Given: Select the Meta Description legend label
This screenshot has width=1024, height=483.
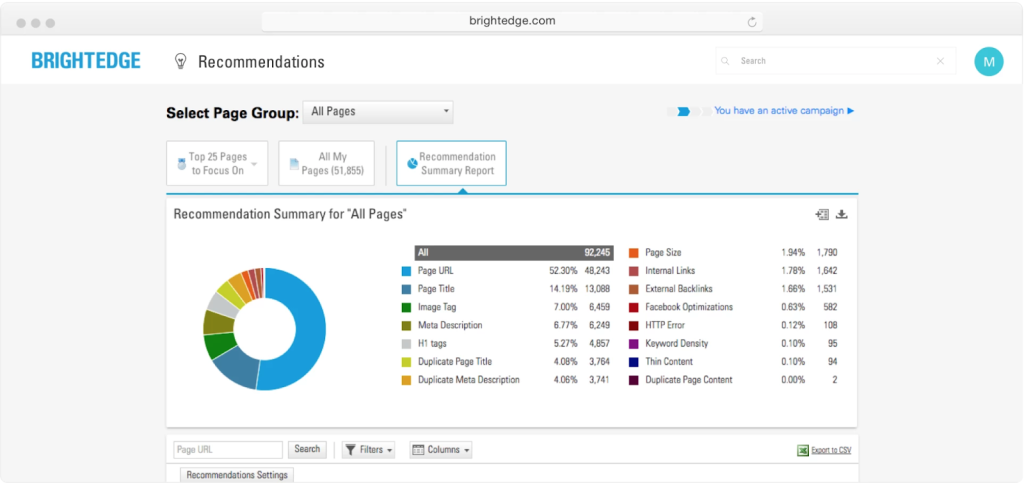Looking at the screenshot, I should click(450, 326).
